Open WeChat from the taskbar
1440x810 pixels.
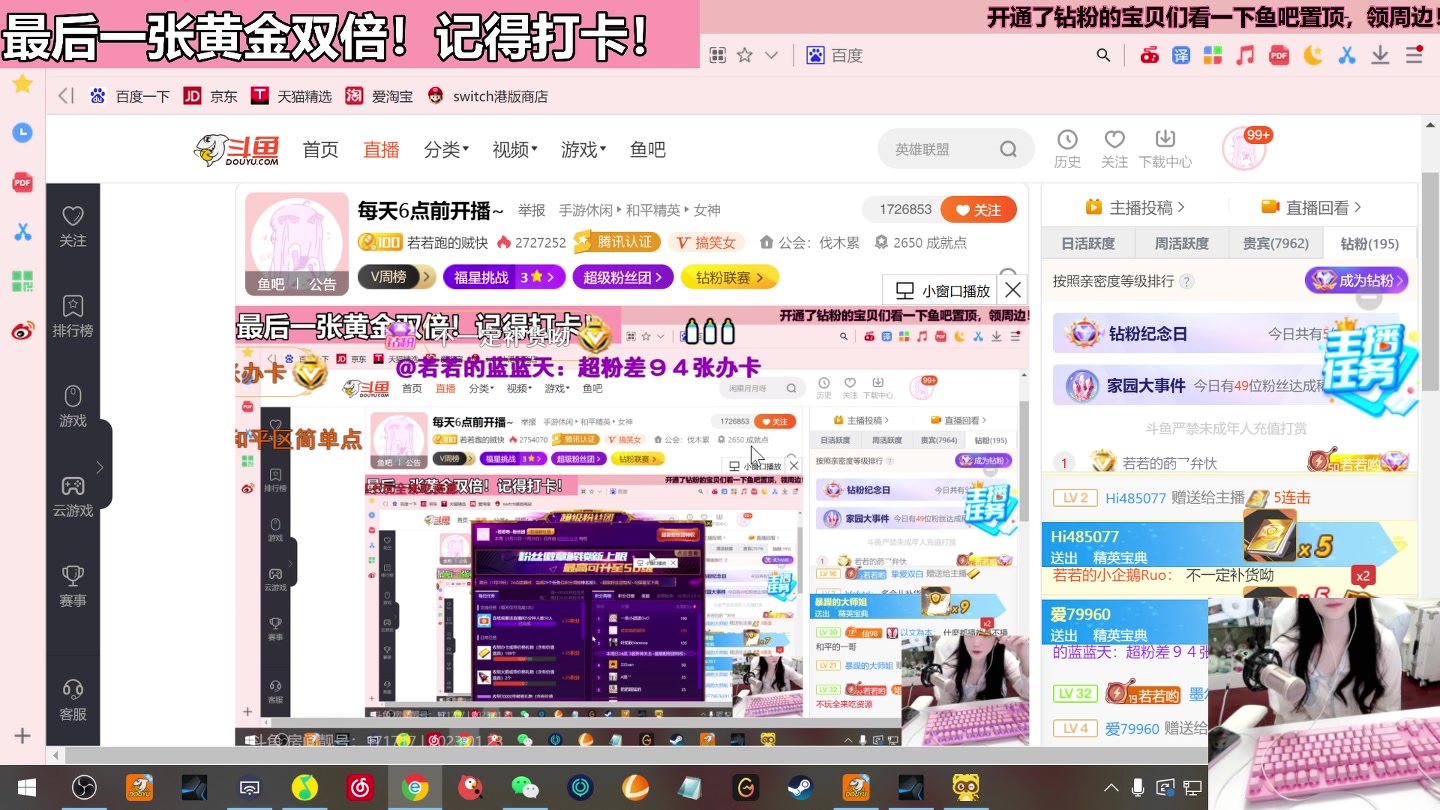pos(526,787)
